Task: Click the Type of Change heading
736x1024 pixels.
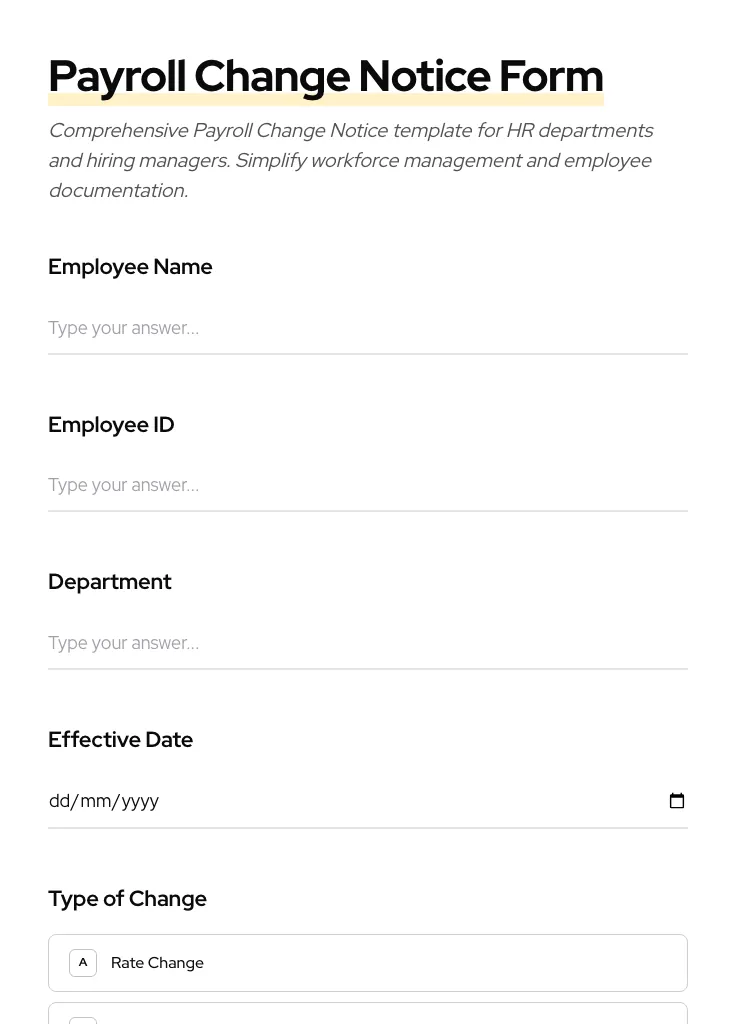Action: tap(127, 898)
